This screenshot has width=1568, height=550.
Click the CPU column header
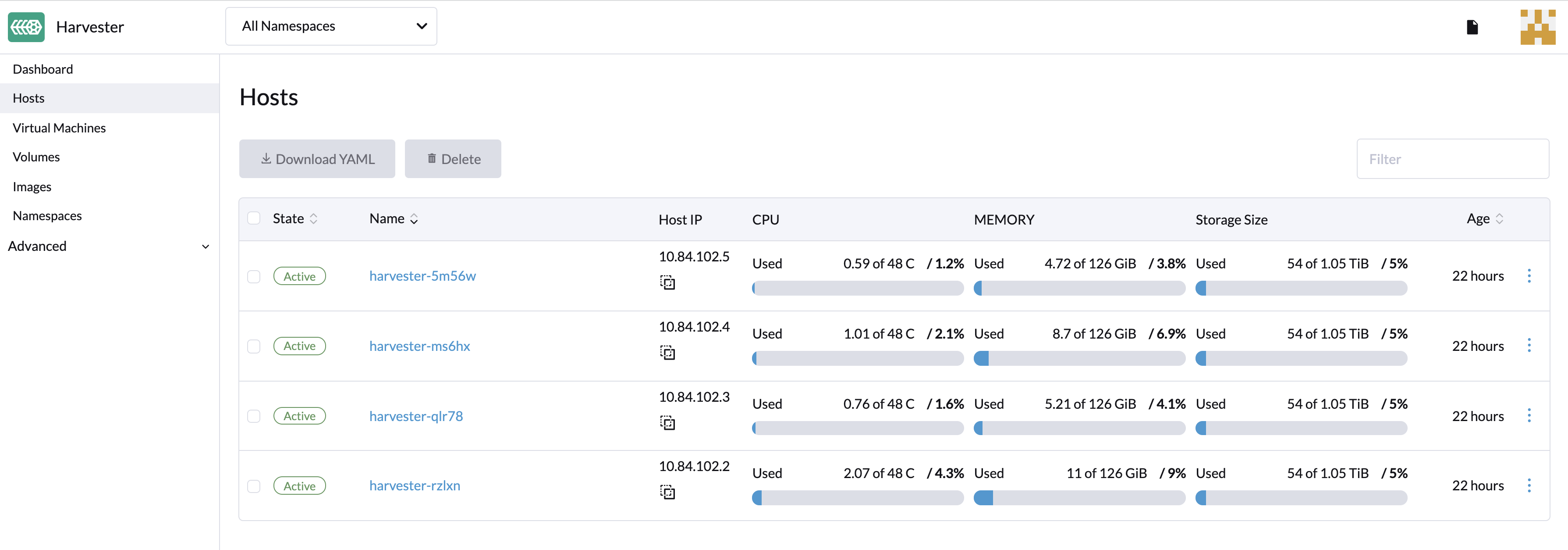coord(765,219)
